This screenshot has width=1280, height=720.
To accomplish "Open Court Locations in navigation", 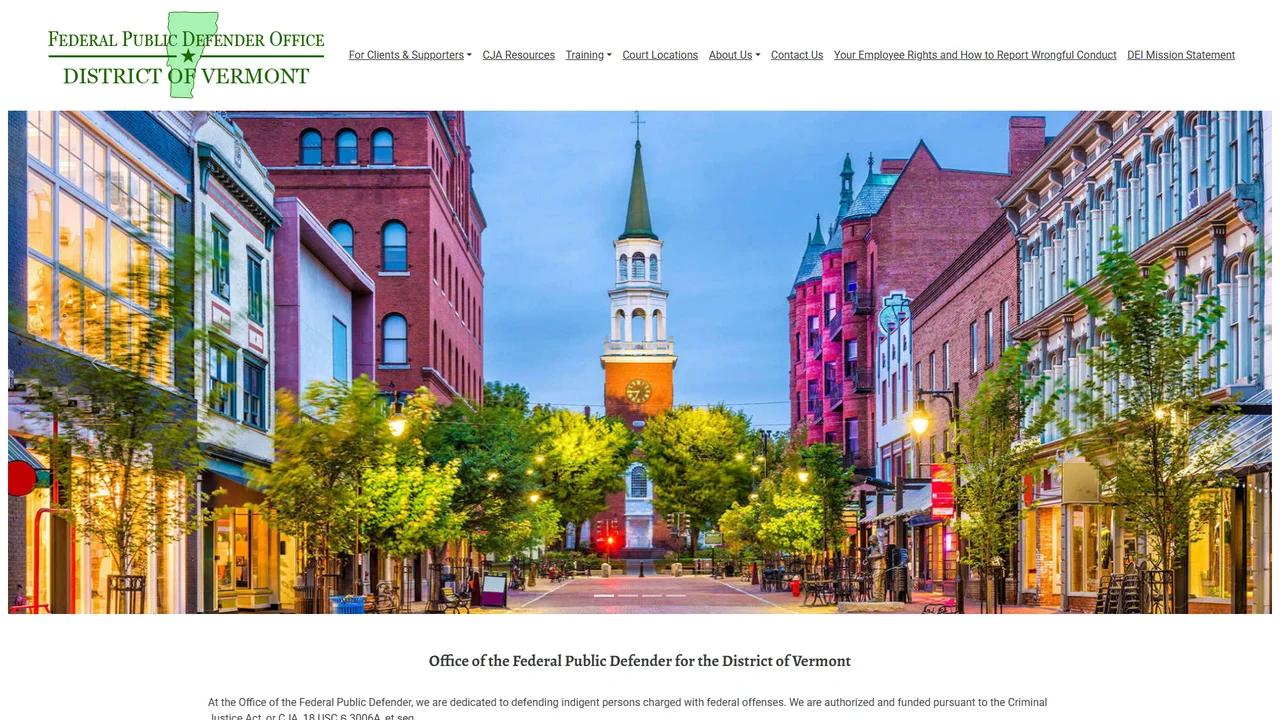I will click(x=660, y=55).
